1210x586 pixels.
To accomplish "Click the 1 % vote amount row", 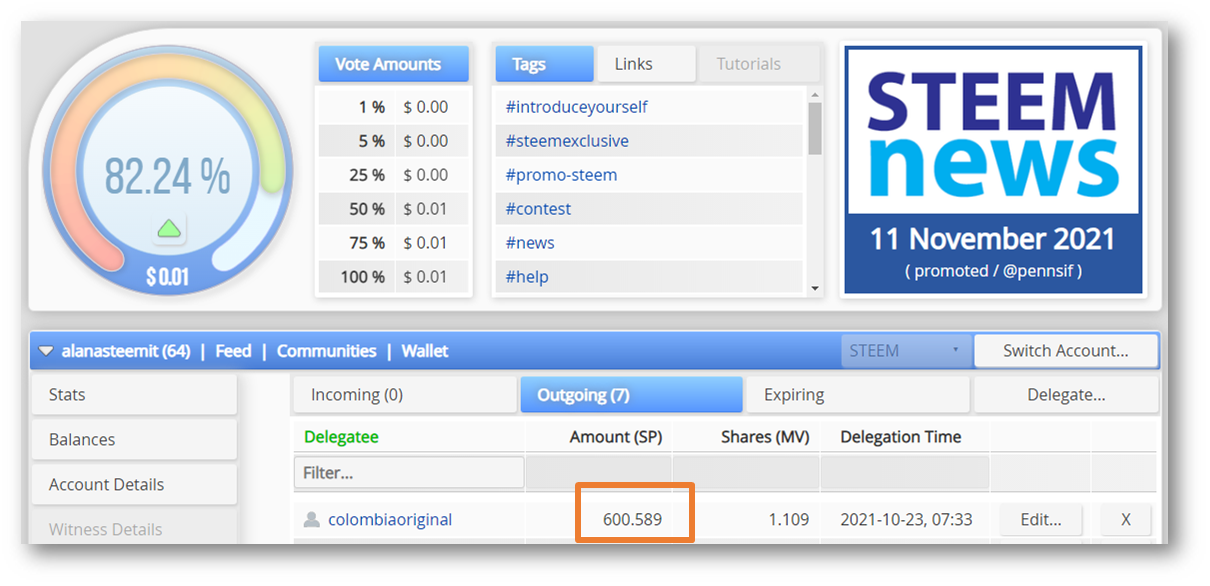I will (393, 107).
